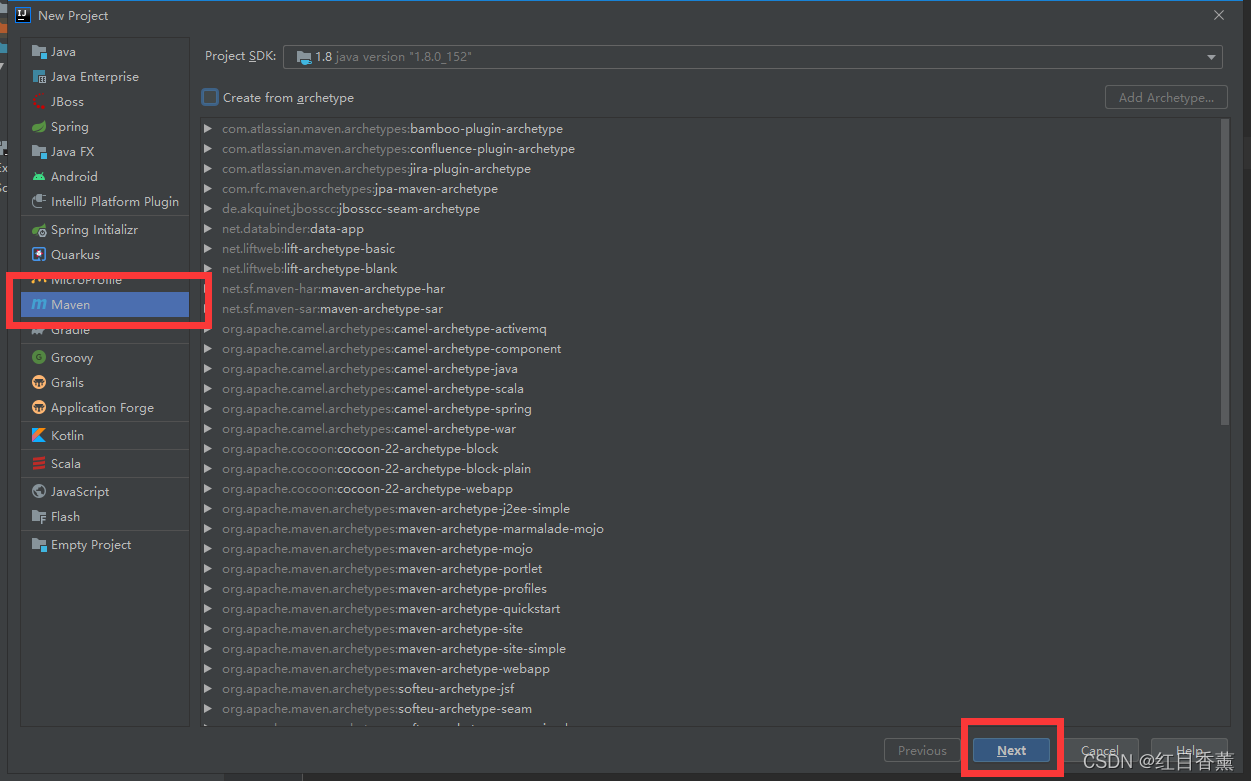1251x781 pixels.
Task: Select softeu-archetype-jsf row
Action: [x=711, y=689]
